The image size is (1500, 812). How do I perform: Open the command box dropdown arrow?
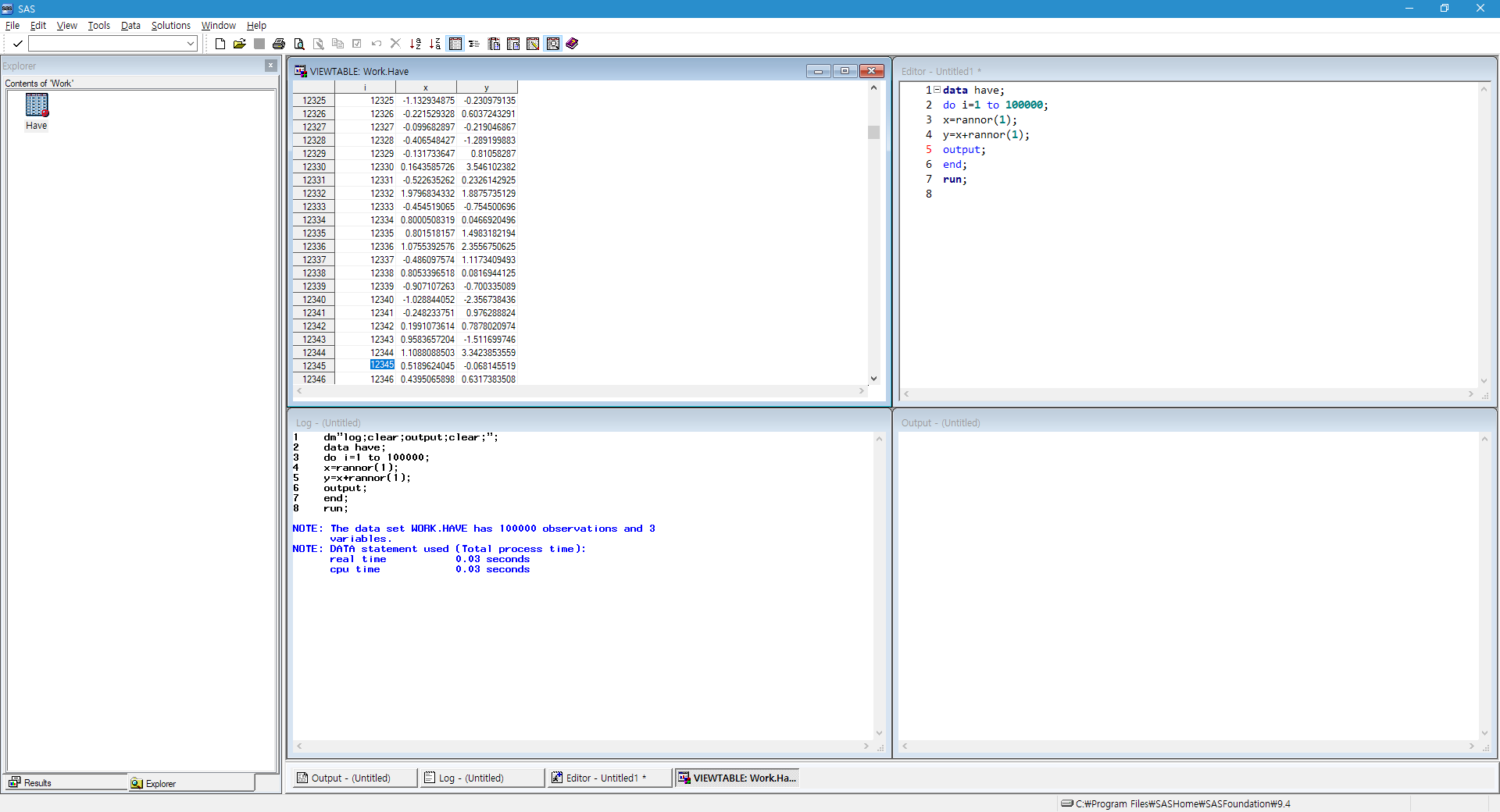point(191,44)
